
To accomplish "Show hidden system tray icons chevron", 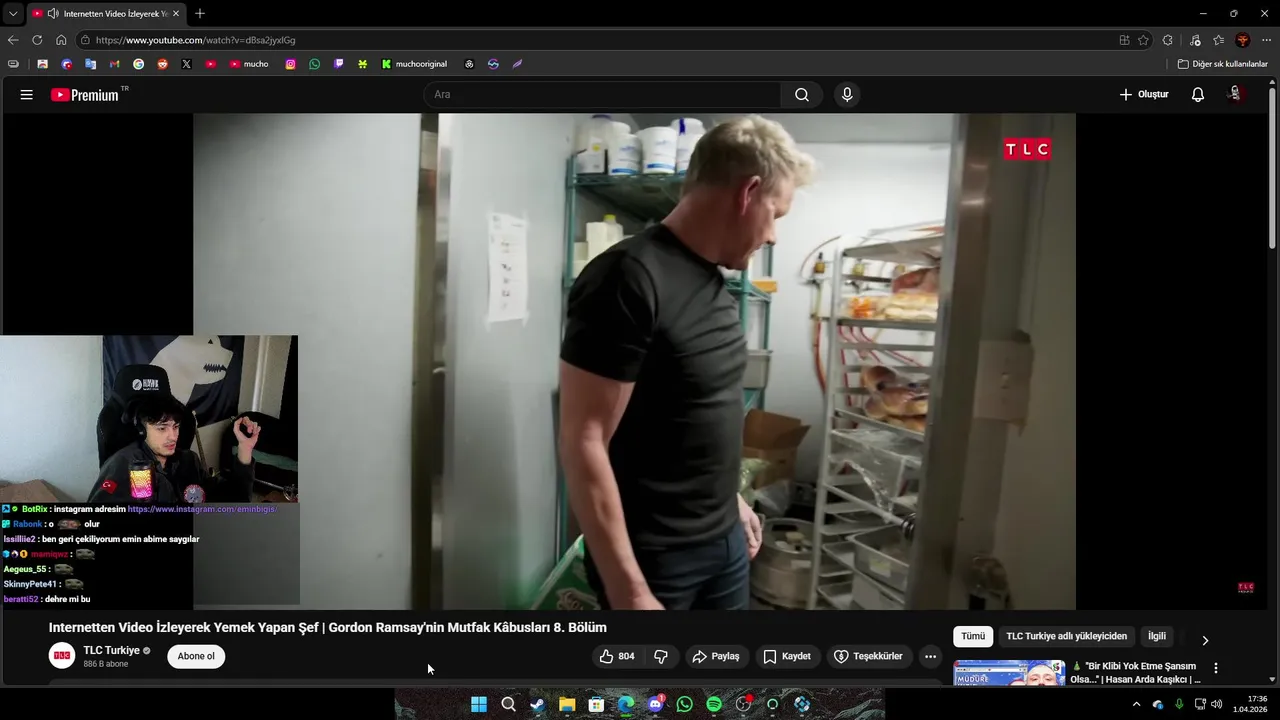I will (x=1136, y=704).
